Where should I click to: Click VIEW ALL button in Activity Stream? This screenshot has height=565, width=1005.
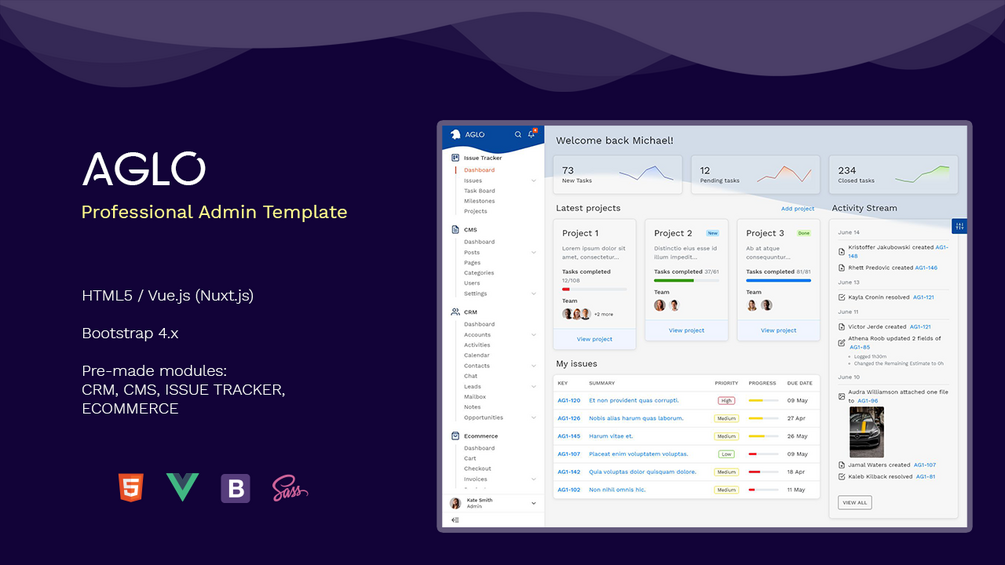point(854,503)
